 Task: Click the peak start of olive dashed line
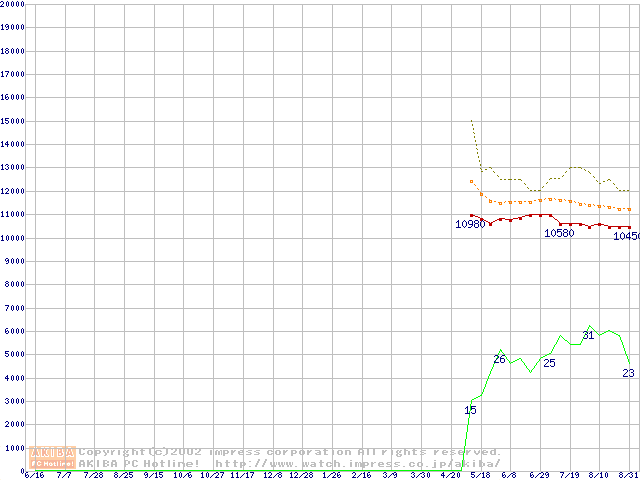pos(471,121)
